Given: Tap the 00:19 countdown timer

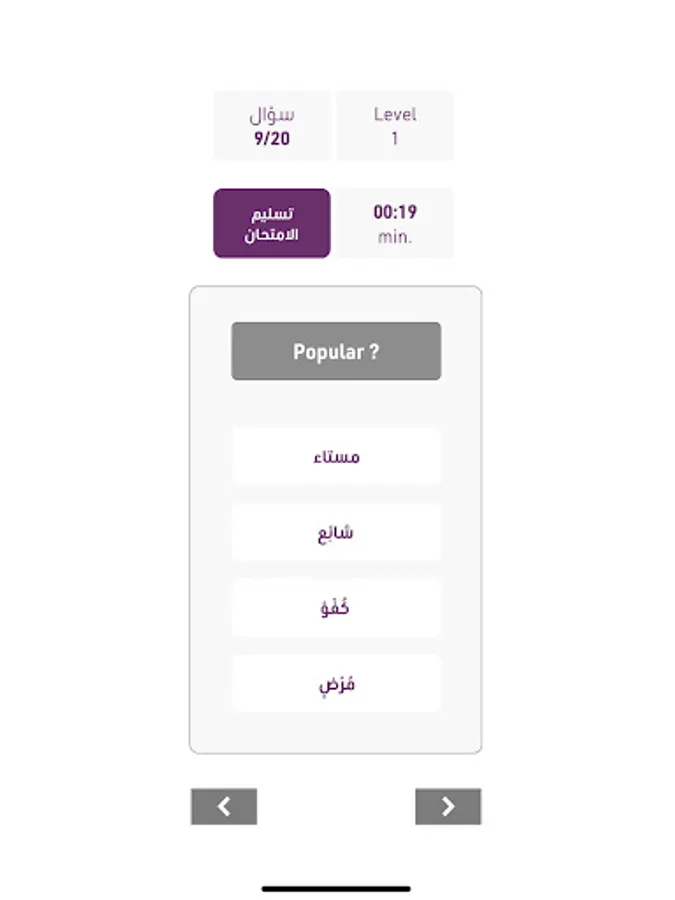Looking at the screenshot, I should pyautogui.click(x=395, y=212).
